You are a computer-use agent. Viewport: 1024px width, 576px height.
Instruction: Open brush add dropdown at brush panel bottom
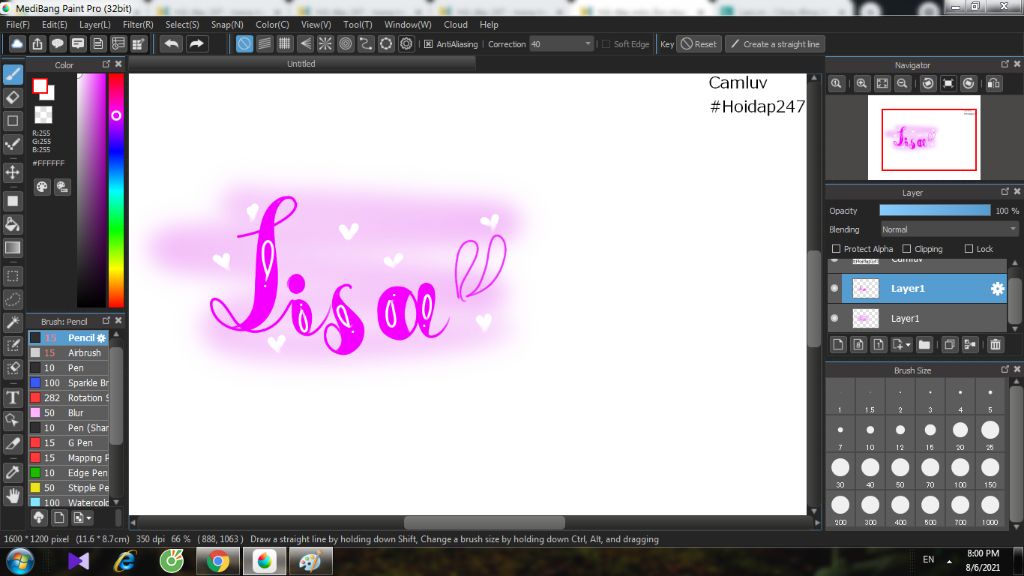[x=89, y=518]
